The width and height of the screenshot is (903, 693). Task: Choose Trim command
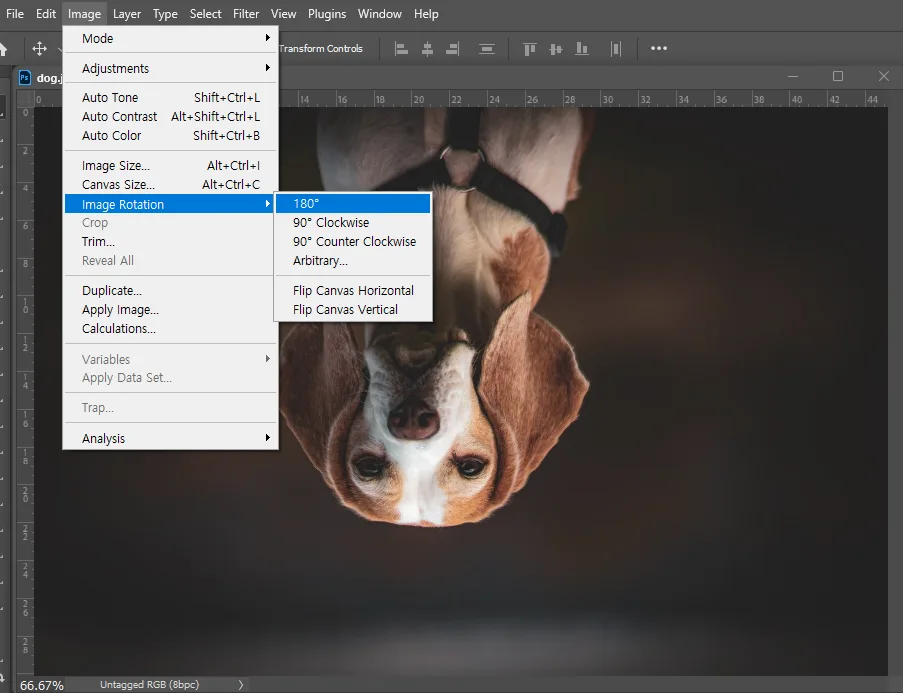point(171,241)
